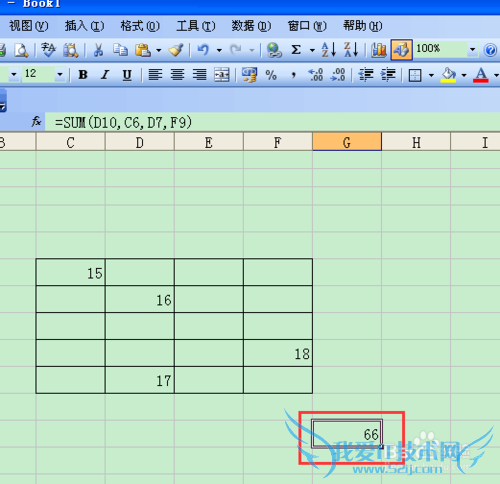Viewport: 500px width, 484px height.
Task: Toggle Bold formatting
Action: pos(83,75)
